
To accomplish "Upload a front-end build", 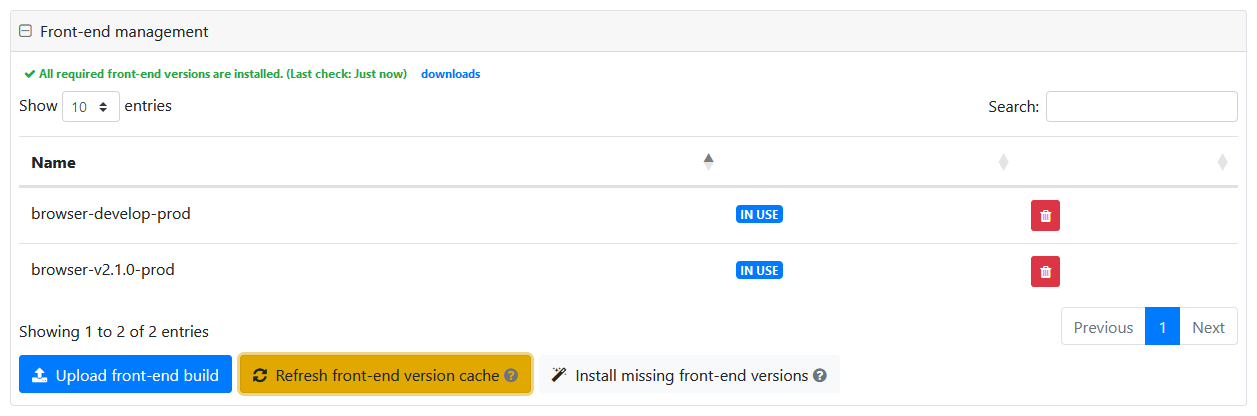I will [x=125, y=375].
